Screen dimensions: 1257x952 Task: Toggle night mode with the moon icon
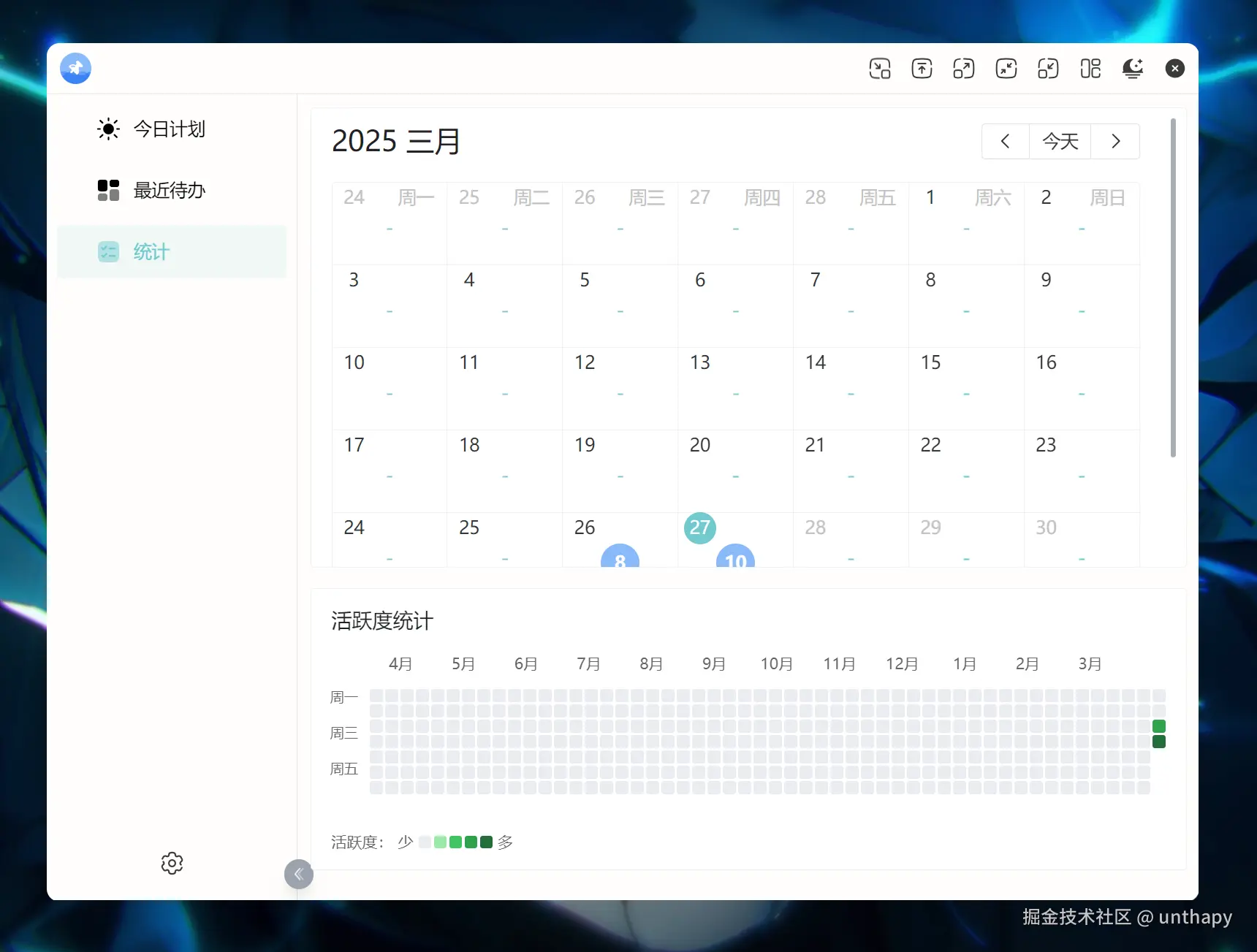[1133, 69]
